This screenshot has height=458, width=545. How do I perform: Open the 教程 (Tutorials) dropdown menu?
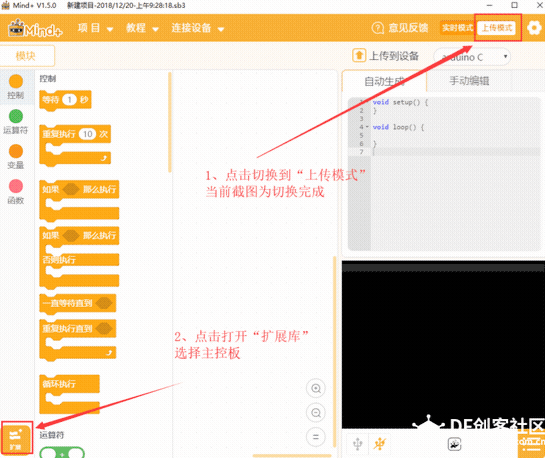[x=142, y=28]
